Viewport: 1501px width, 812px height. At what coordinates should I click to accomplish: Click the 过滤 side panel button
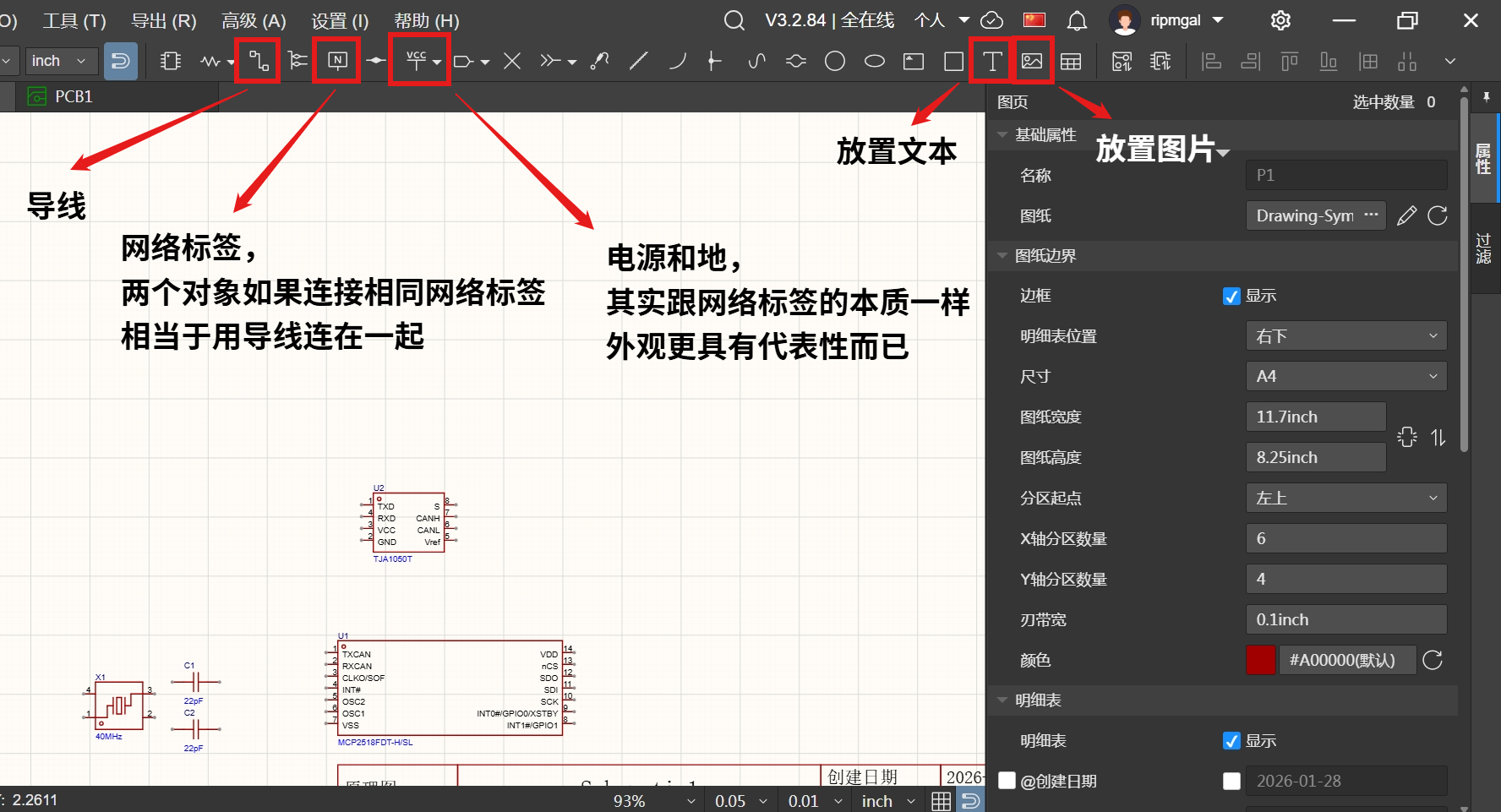click(1483, 249)
